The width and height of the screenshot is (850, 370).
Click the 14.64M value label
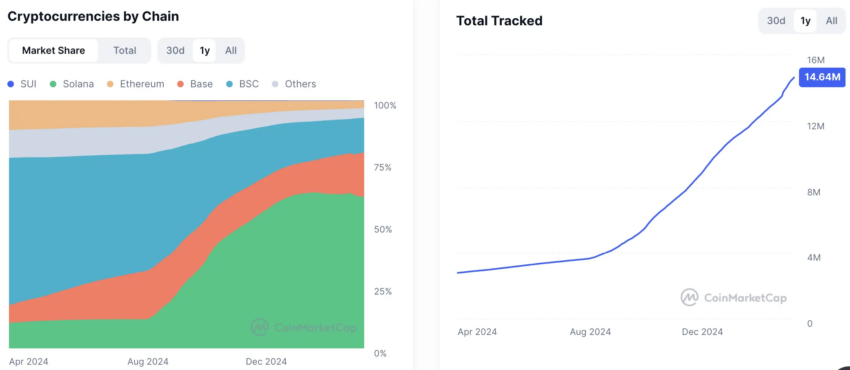[x=822, y=77]
